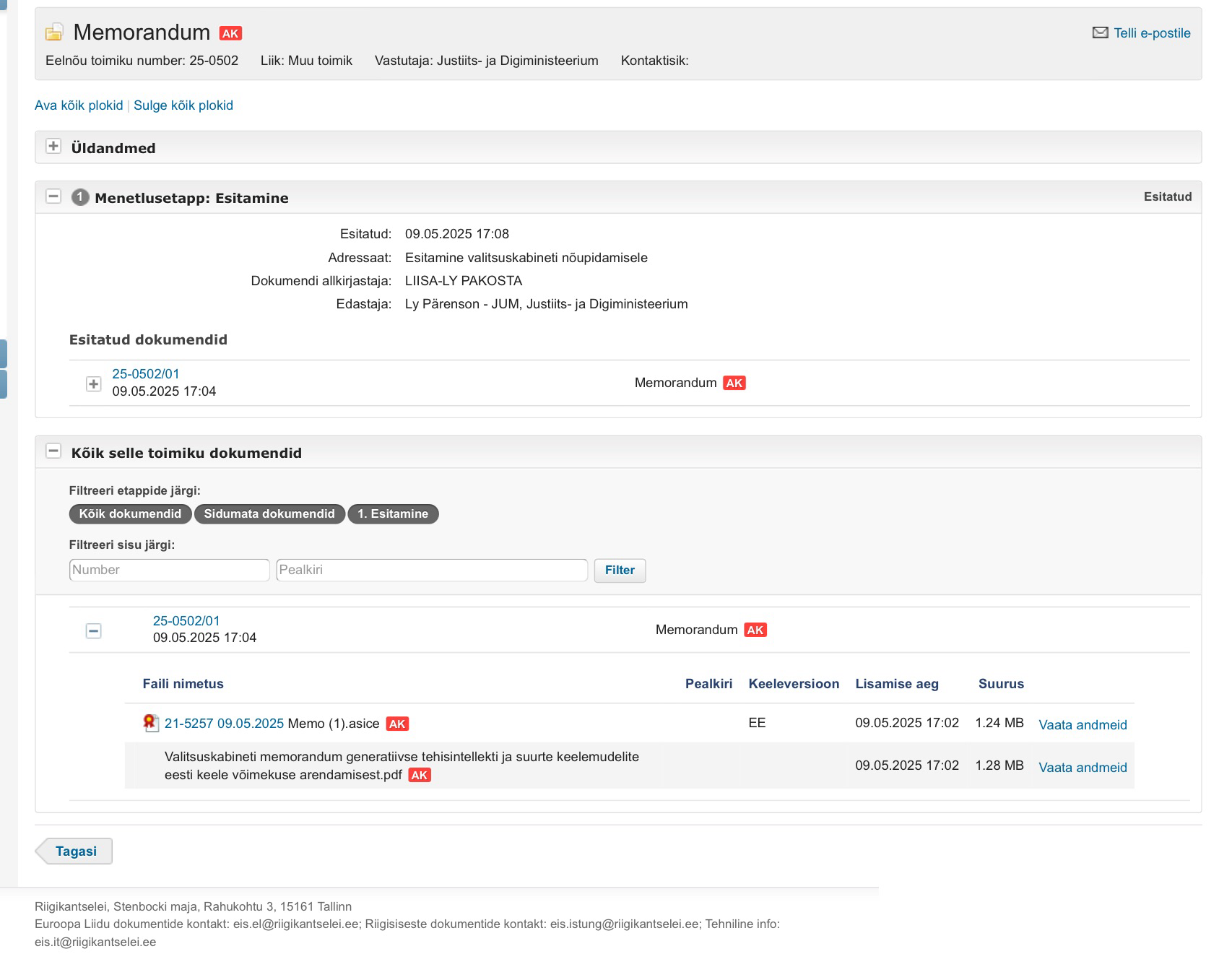
Task: Click the red AK badge beside page title
Action: [x=230, y=33]
